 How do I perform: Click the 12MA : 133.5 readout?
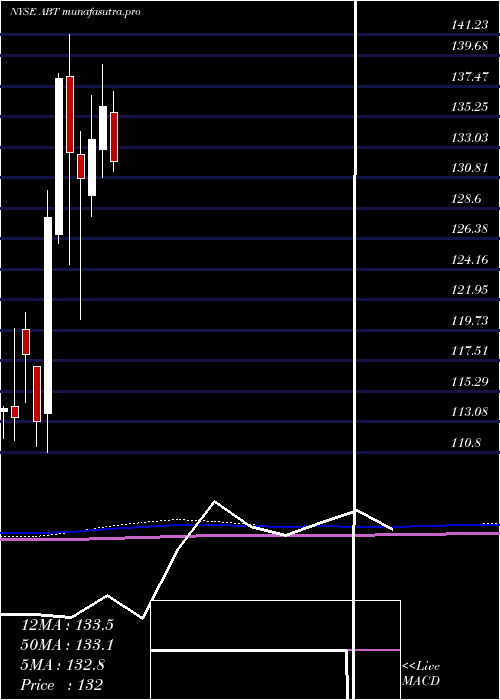(x=67, y=625)
